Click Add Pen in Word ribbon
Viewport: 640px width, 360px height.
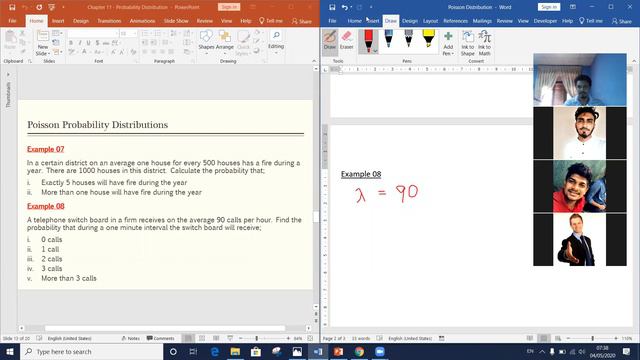[x=448, y=44]
